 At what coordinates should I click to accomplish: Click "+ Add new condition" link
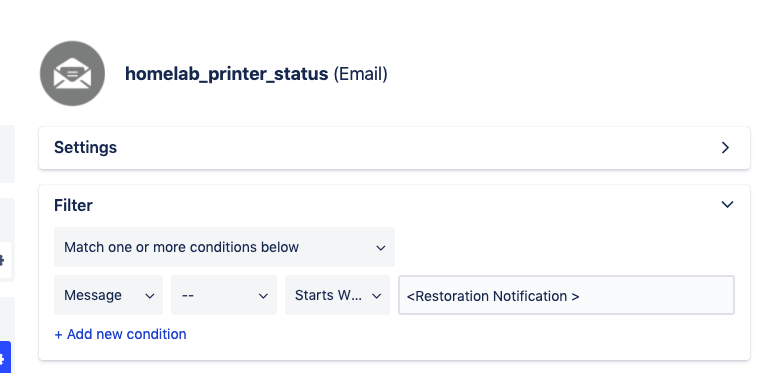[x=121, y=334]
